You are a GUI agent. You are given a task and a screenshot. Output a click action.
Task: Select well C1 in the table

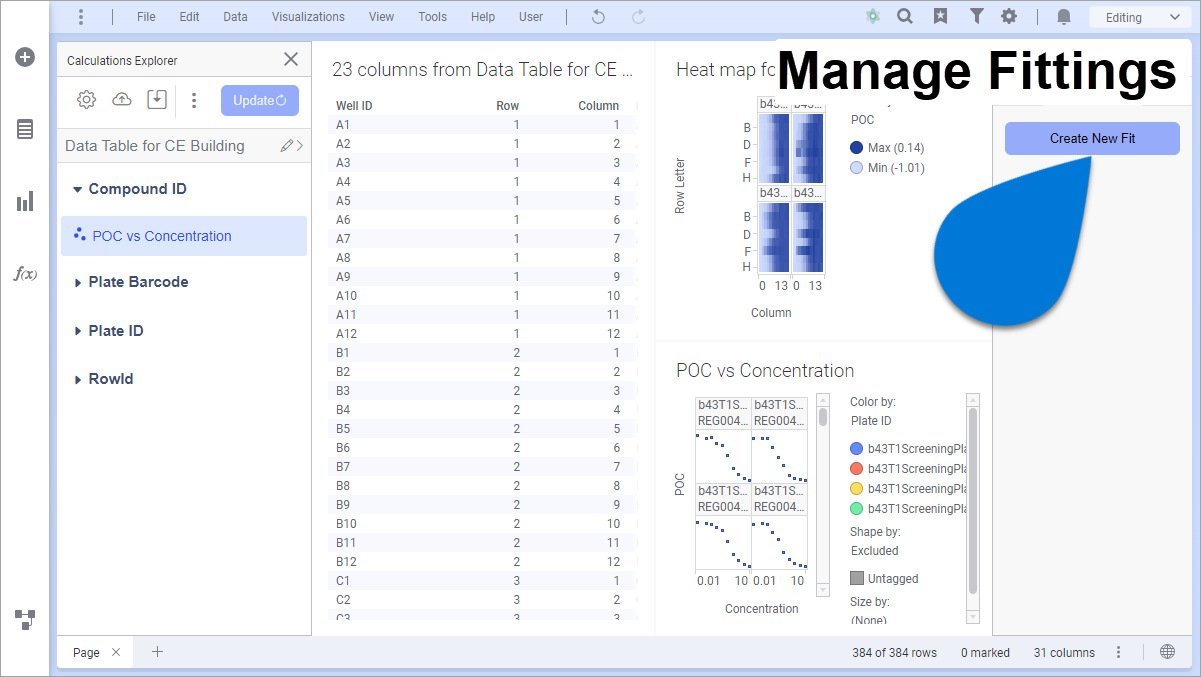tap(343, 581)
